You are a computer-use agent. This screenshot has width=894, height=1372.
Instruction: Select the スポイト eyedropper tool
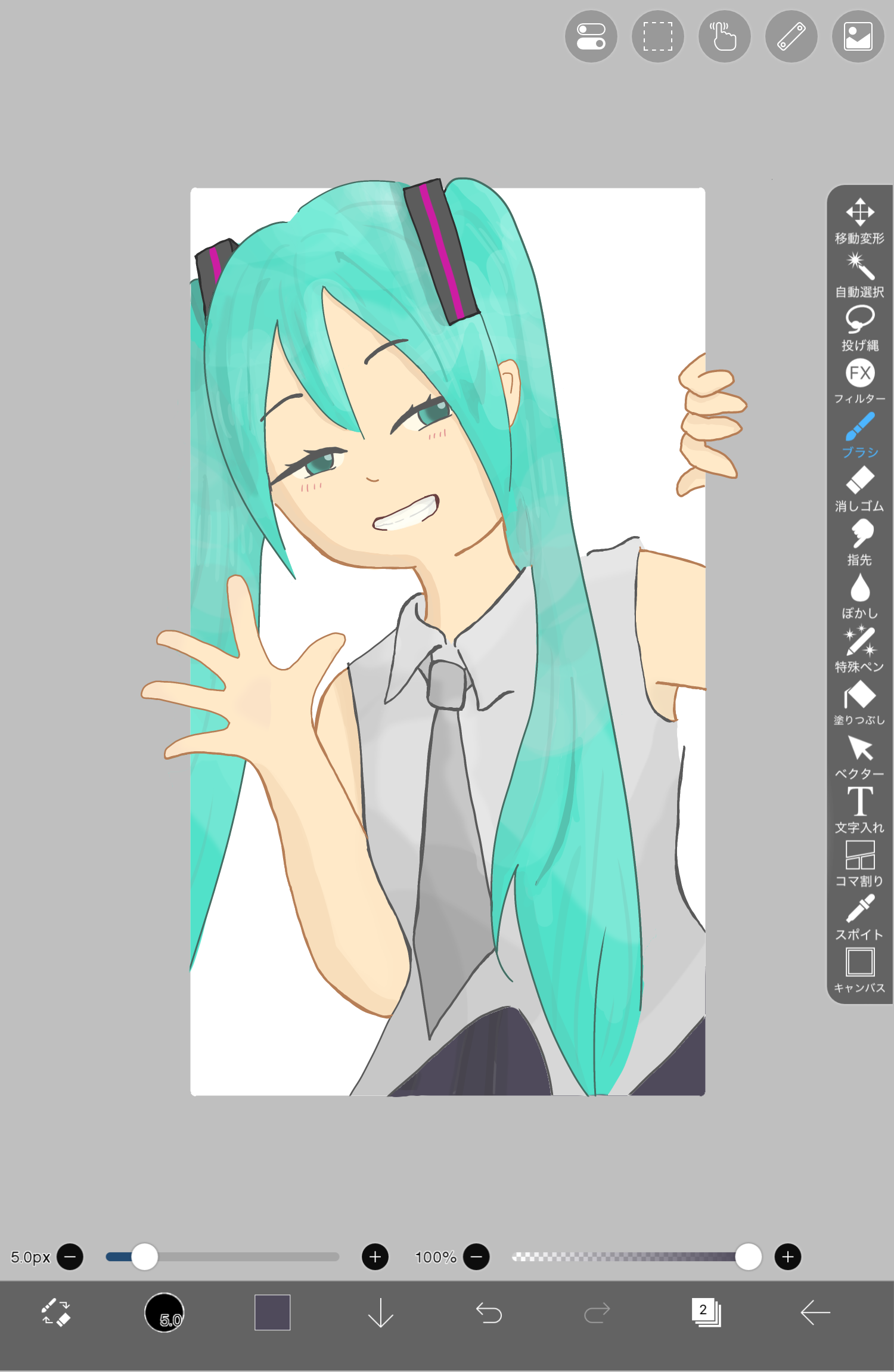click(x=859, y=917)
